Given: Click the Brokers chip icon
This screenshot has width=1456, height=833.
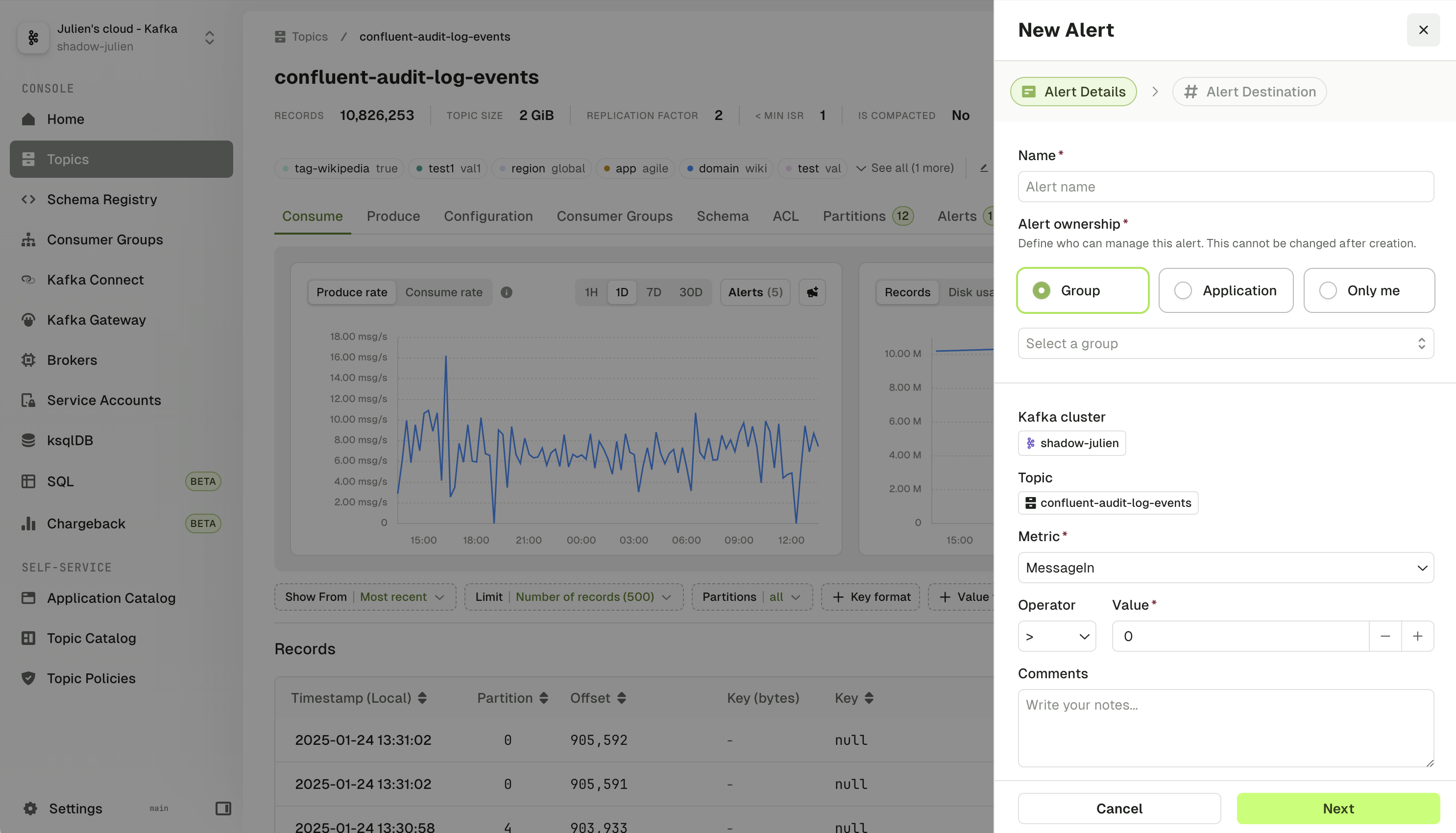Looking at the screenshot, I should (28, 360).
